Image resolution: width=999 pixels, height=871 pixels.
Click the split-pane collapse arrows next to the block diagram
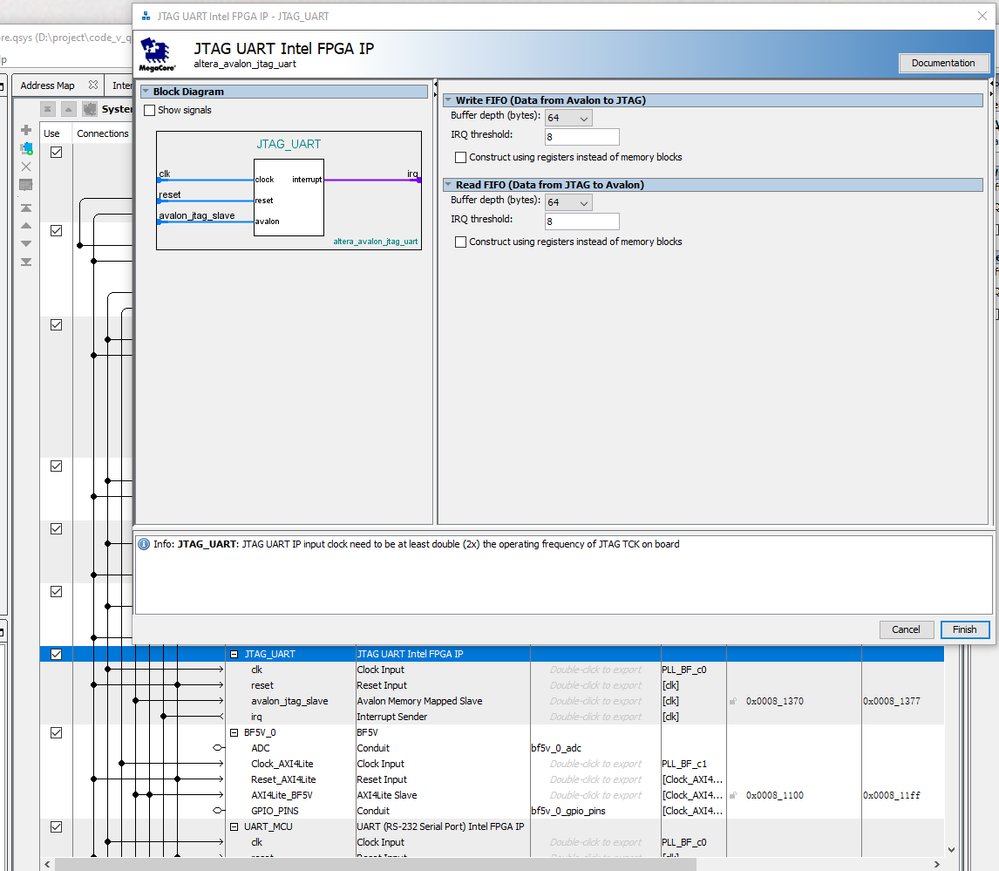click(435, 88)
